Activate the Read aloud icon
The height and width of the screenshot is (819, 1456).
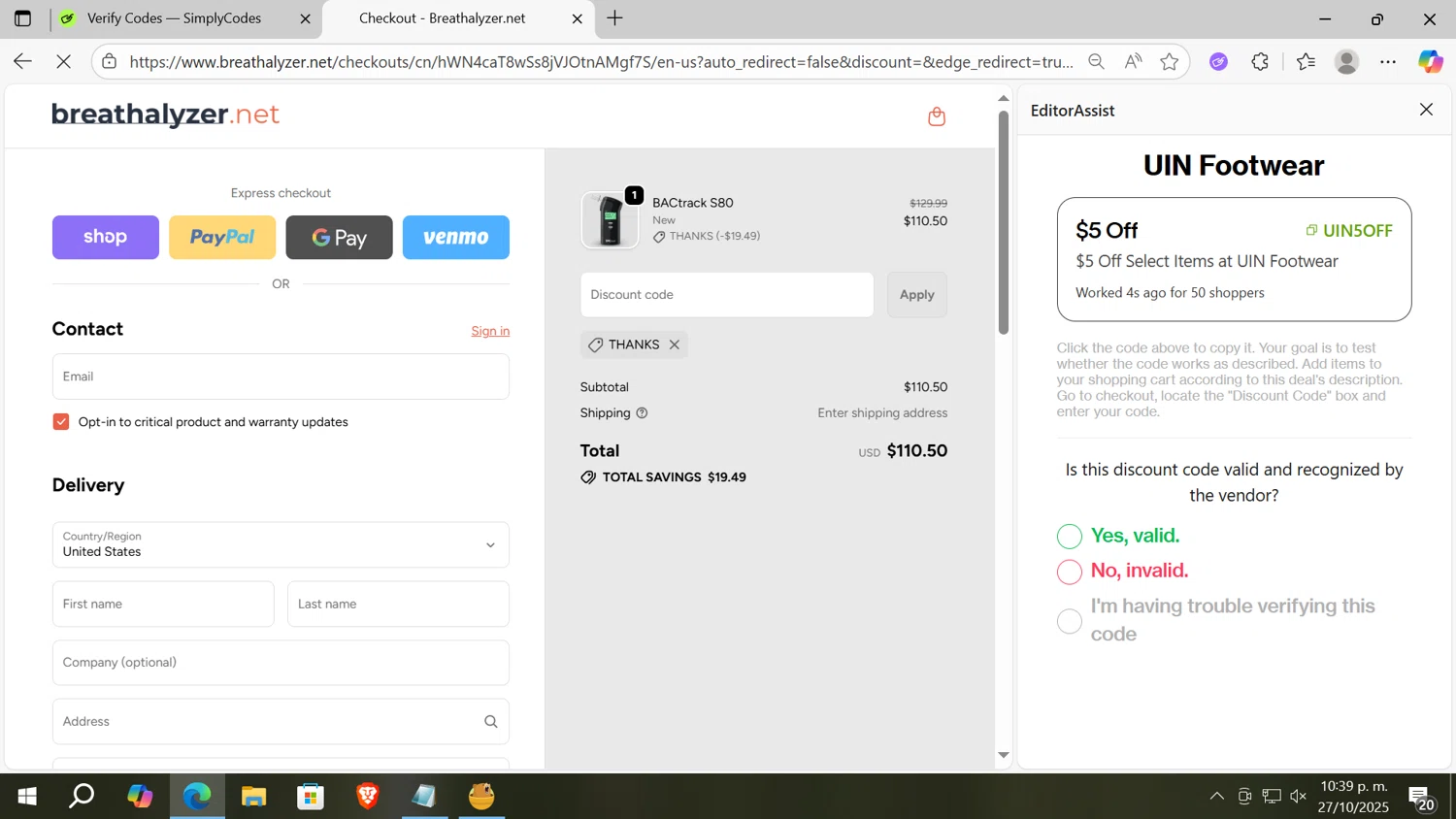[x=1133, y=61]
